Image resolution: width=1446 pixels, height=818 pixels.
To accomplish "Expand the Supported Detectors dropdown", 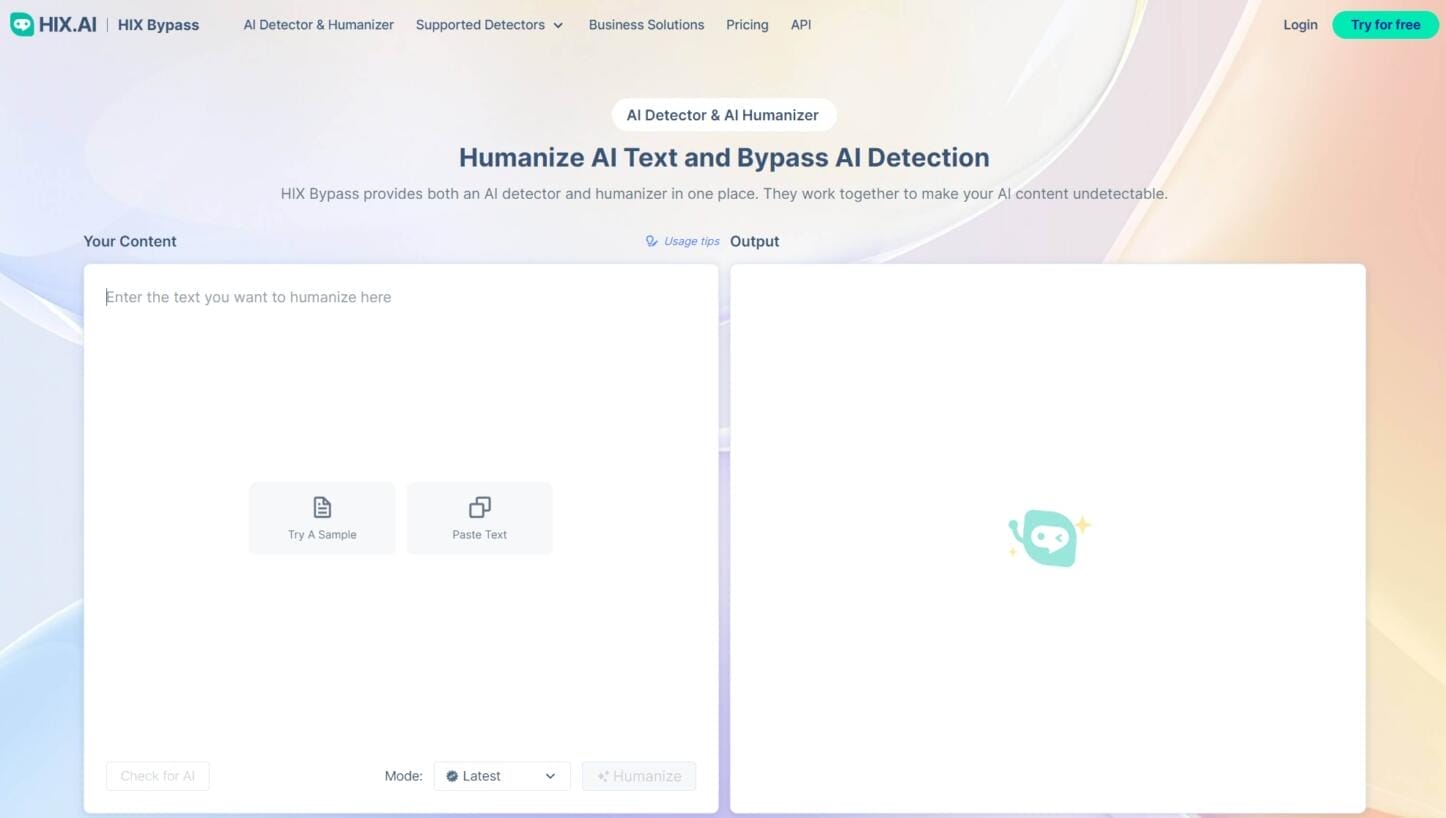I will (x=480, y=24).
